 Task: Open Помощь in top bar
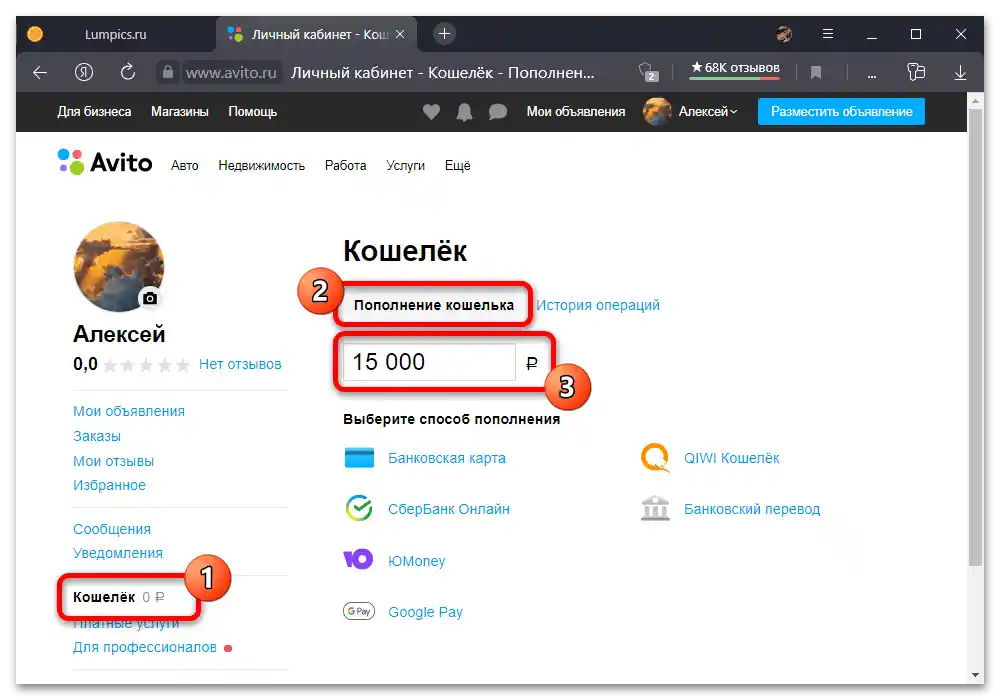pyautogui.click(x=253, y=112)
